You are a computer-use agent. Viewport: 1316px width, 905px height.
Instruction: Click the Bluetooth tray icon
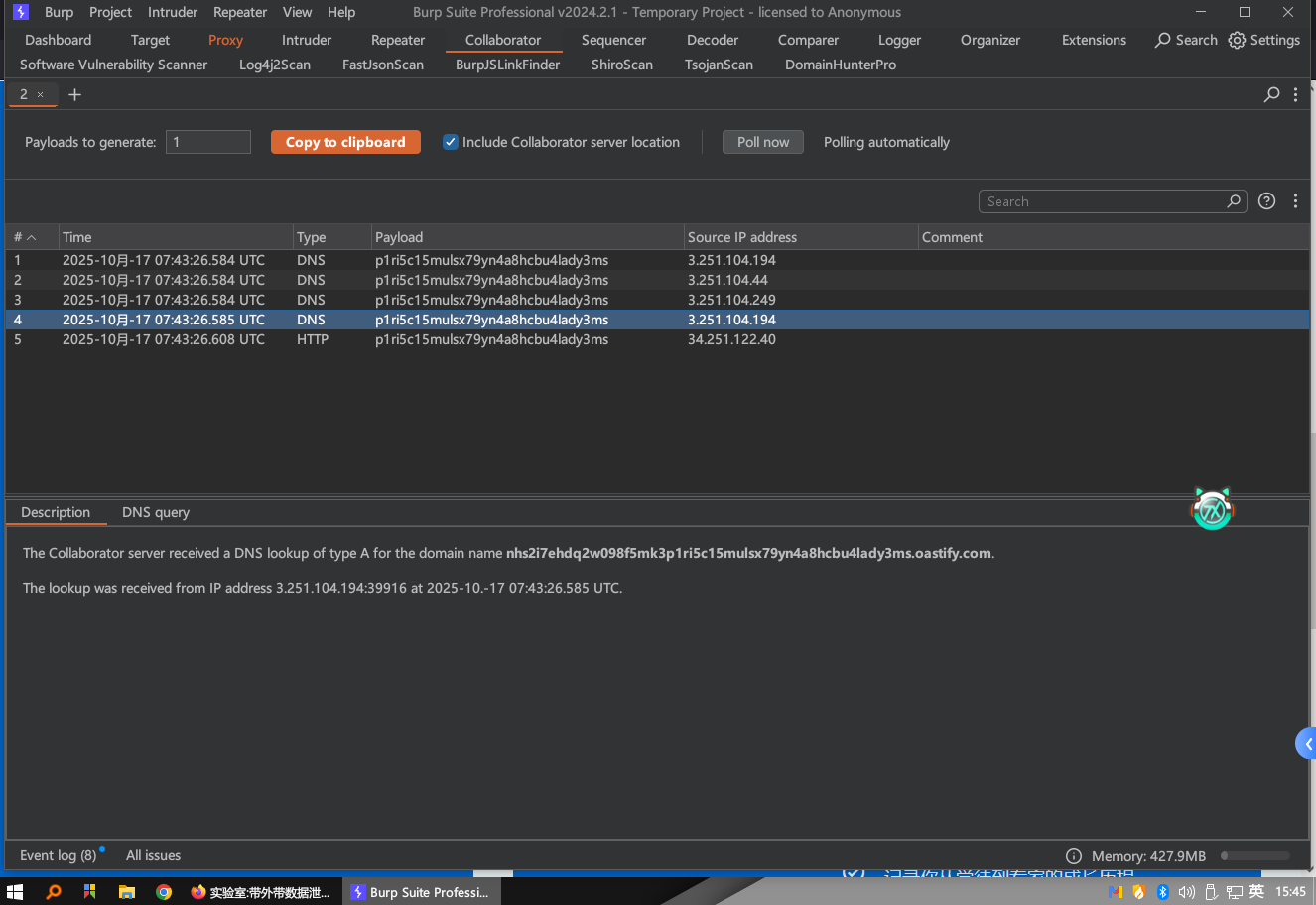1162,892
